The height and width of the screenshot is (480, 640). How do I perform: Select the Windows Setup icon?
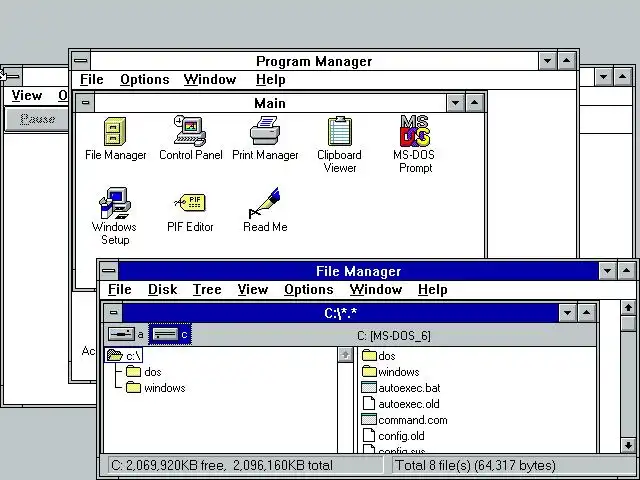point(114,216)
